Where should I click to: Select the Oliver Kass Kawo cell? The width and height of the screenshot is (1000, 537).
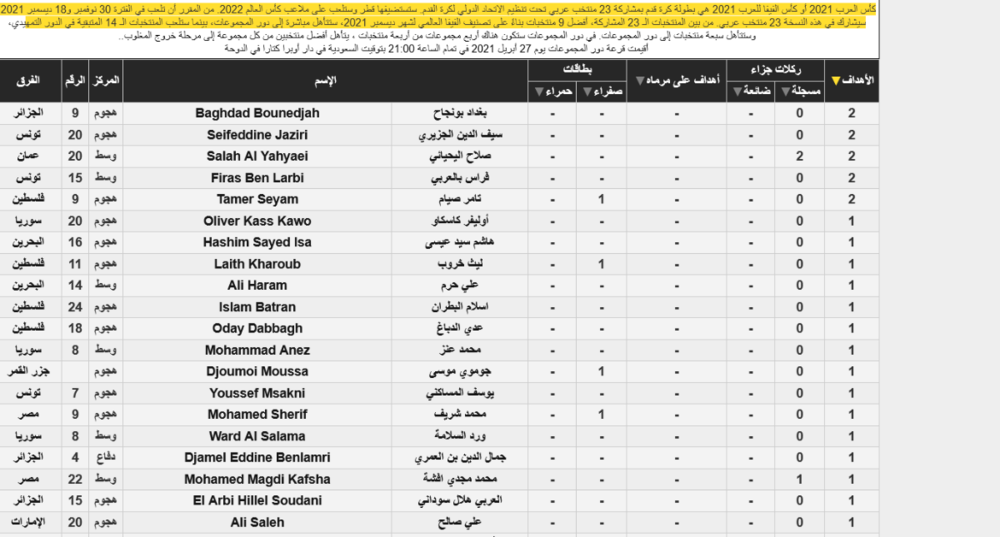point(257,221)
